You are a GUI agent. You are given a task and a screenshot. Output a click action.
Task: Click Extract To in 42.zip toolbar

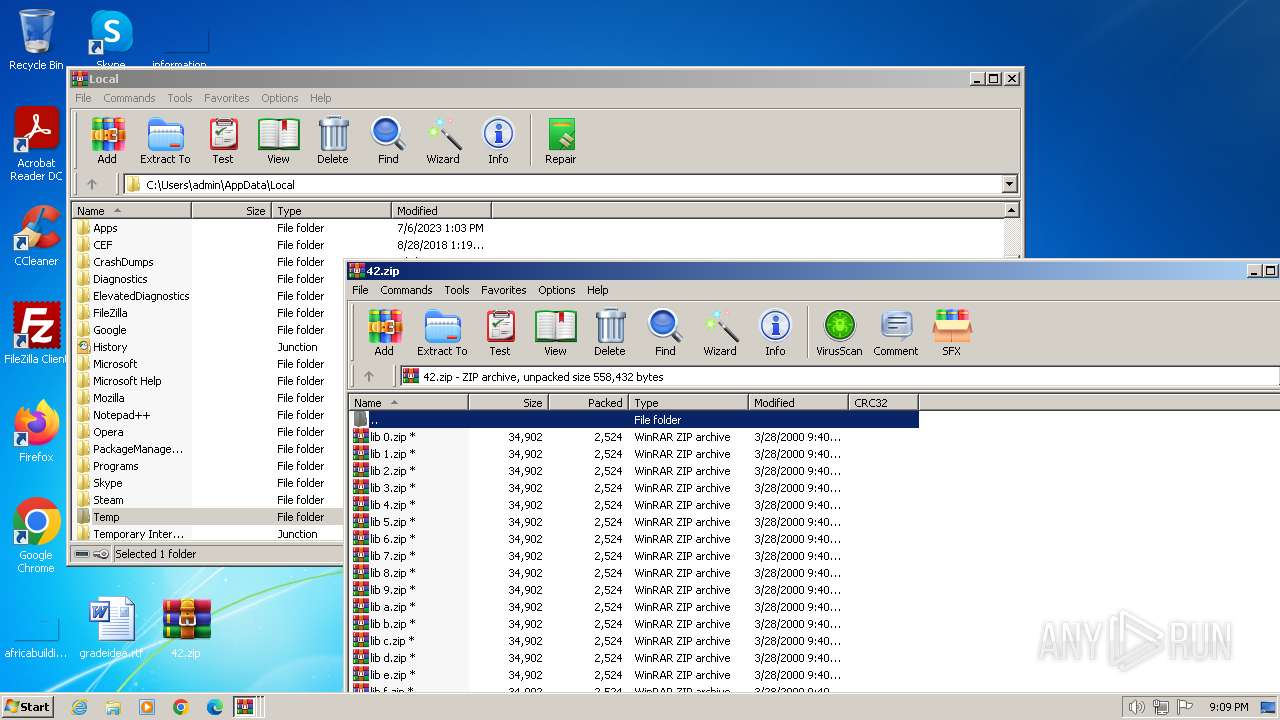(442, 332)
